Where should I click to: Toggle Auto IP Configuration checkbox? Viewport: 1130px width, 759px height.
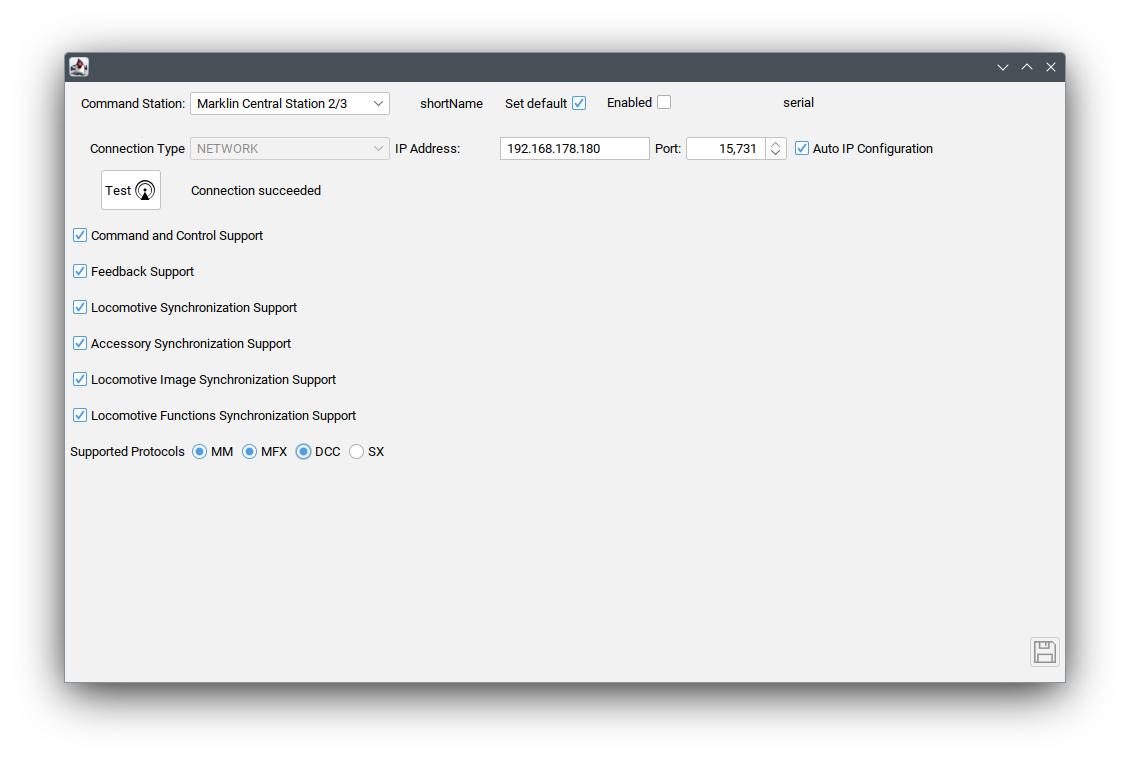click(801, 148)
